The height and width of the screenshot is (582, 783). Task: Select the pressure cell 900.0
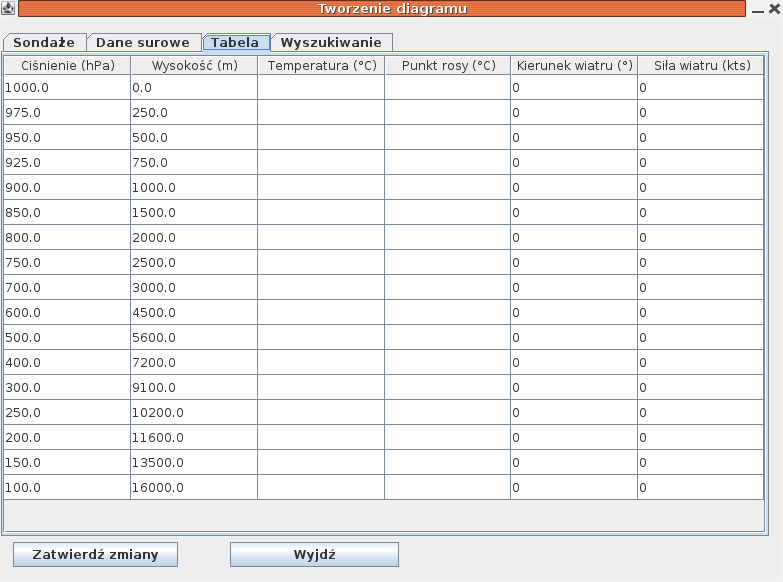[67, 187]
